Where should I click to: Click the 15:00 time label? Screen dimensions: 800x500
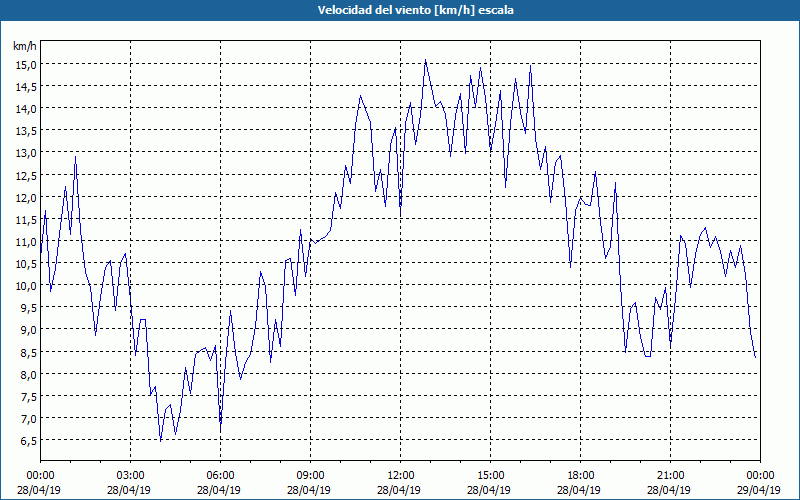pos(490,476)
